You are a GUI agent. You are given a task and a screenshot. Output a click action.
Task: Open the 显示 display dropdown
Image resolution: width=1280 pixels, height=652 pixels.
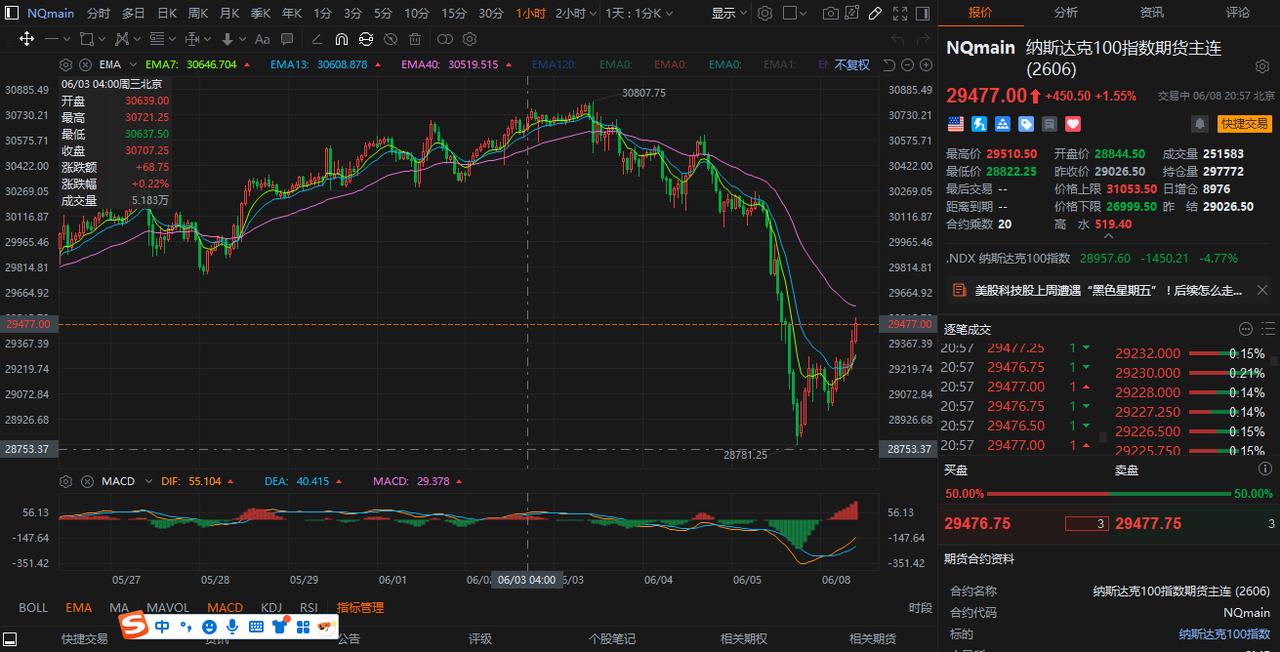pyautogui.click(x=729, y=13)
